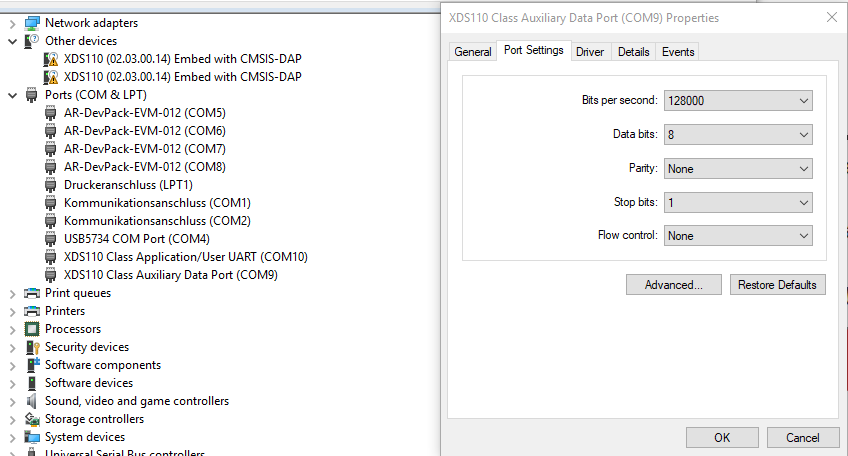848x456 pixels.
Task: Select XDS110 Class Application/User UART (COM10)
Action: [185, 257]
